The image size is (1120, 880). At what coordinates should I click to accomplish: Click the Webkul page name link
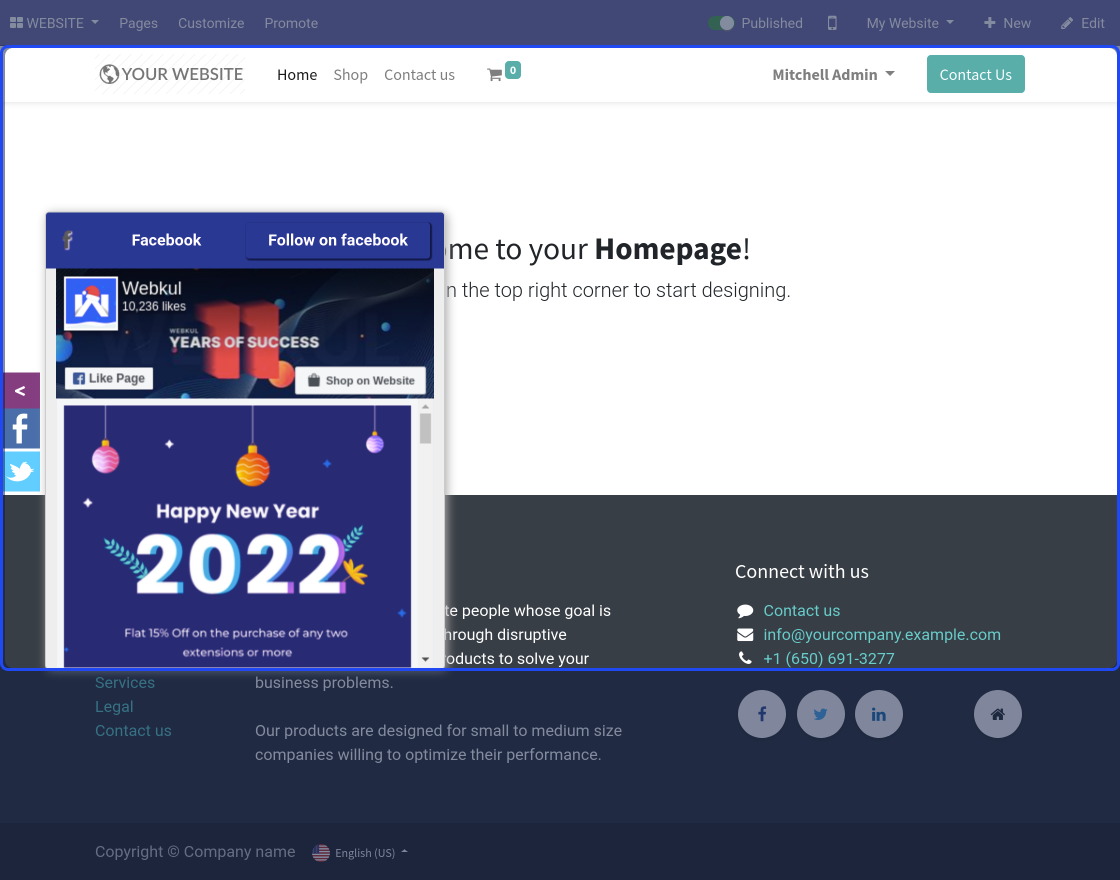point(151,288)
